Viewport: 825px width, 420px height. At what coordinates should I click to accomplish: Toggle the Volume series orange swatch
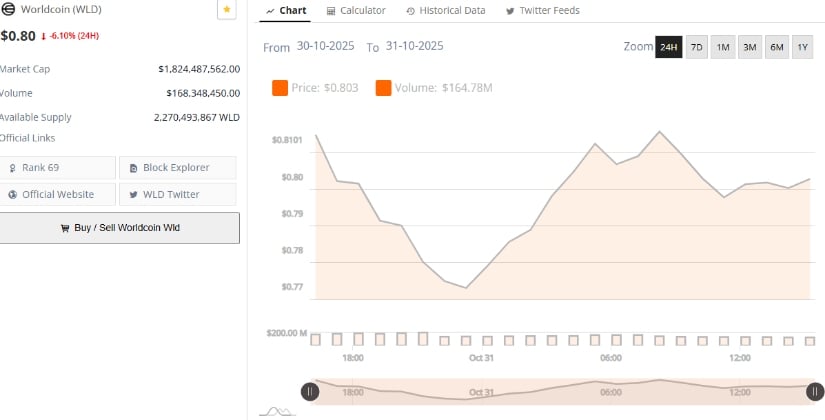point(384,88)
